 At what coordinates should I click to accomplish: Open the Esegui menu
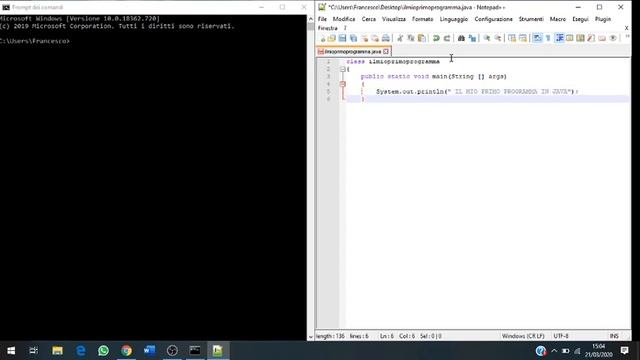(580, 19)
